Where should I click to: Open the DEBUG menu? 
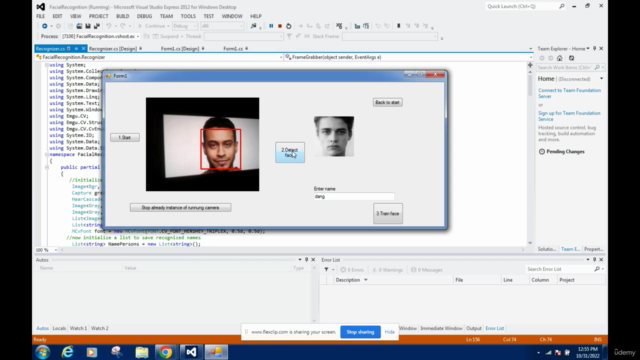(144, 16)
